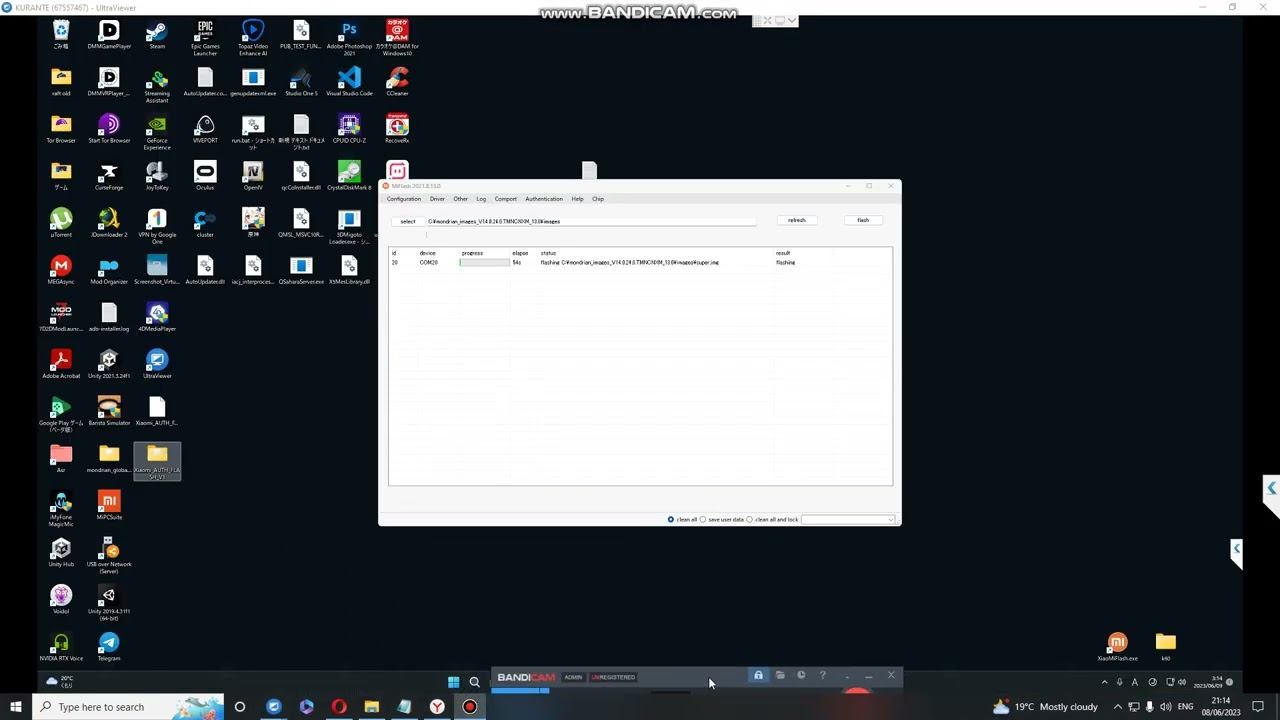Click the flash button in MiFlash
This screenshot has height=720, width=1280.
863,220
